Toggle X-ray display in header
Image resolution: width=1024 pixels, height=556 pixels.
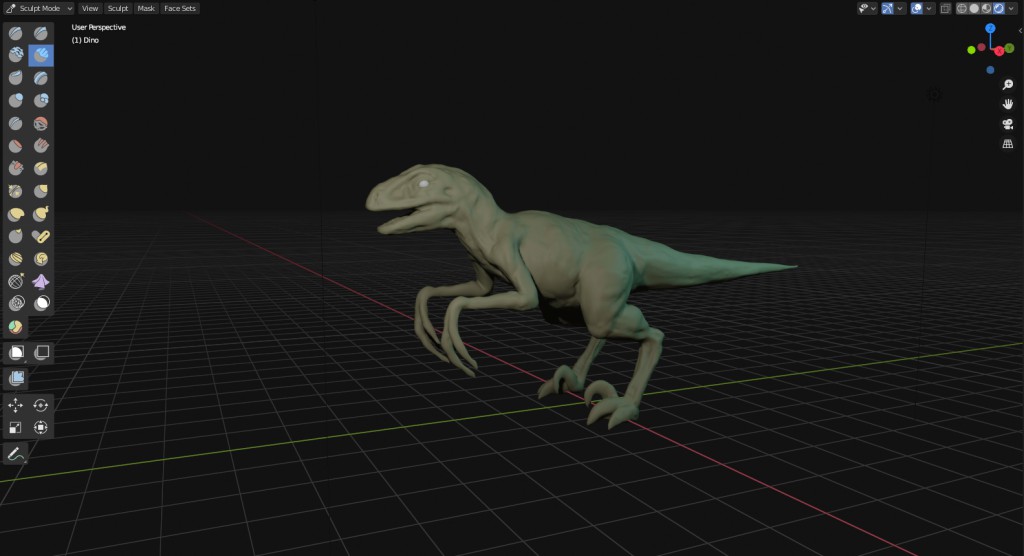(x=945, y=8)
